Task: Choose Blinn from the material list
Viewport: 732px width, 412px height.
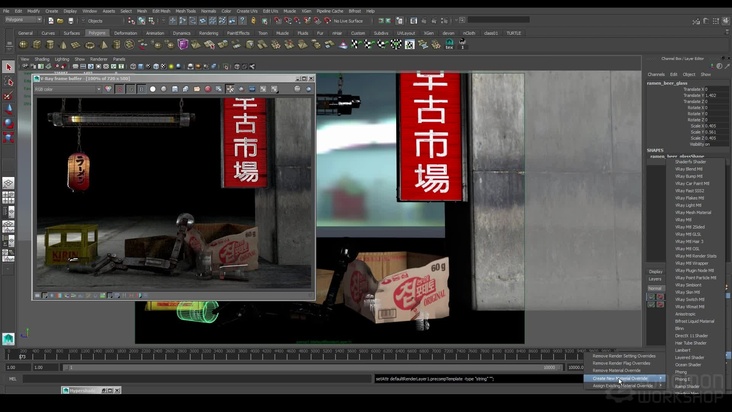Action: click(x=679, y=328)
